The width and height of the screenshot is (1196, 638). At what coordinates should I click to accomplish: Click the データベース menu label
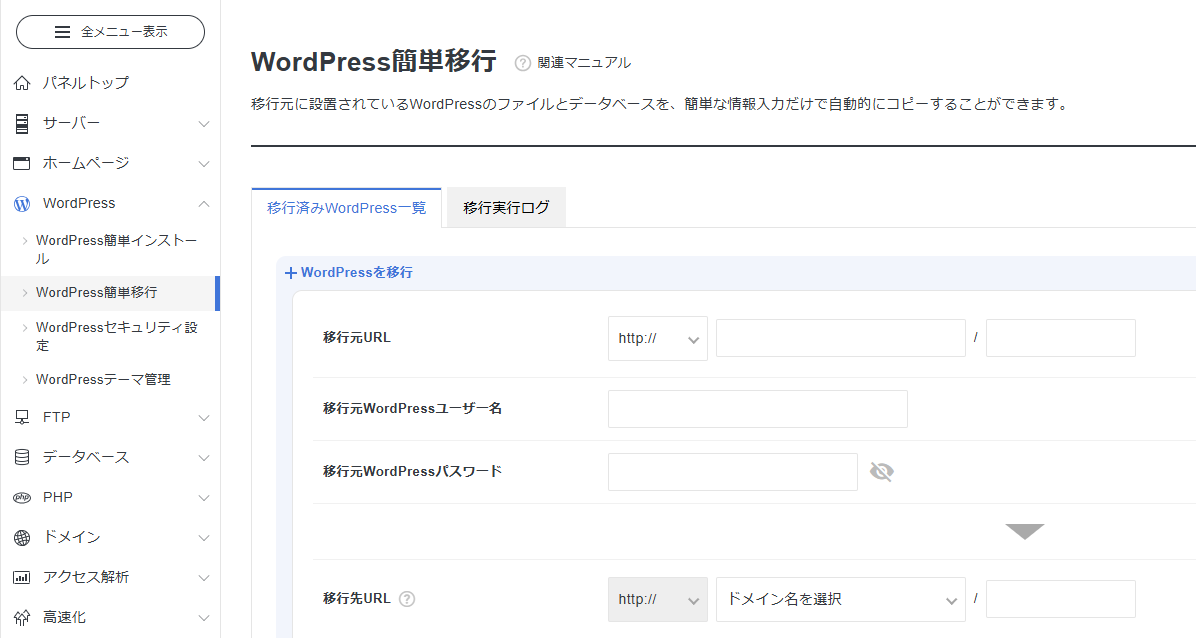(x=85, y=457)
